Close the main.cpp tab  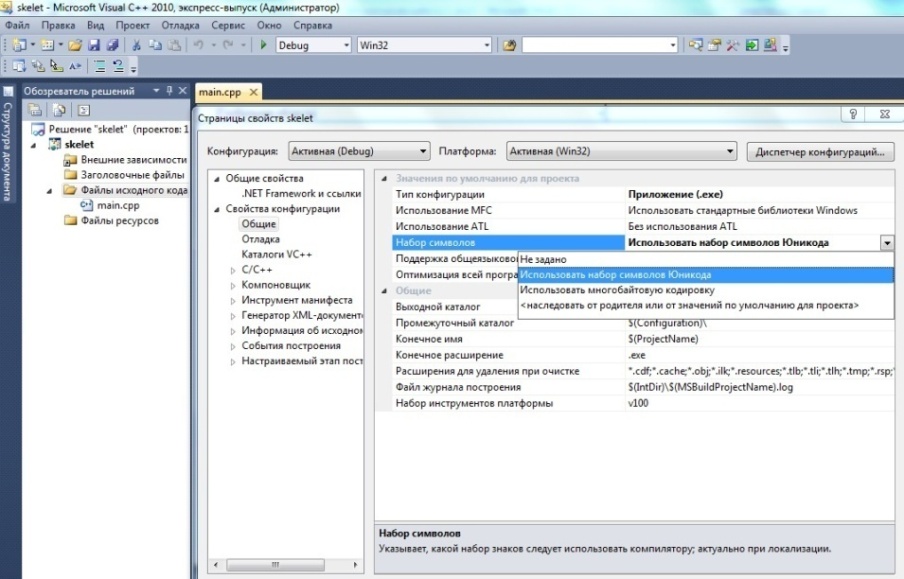[x=253, y=92]
